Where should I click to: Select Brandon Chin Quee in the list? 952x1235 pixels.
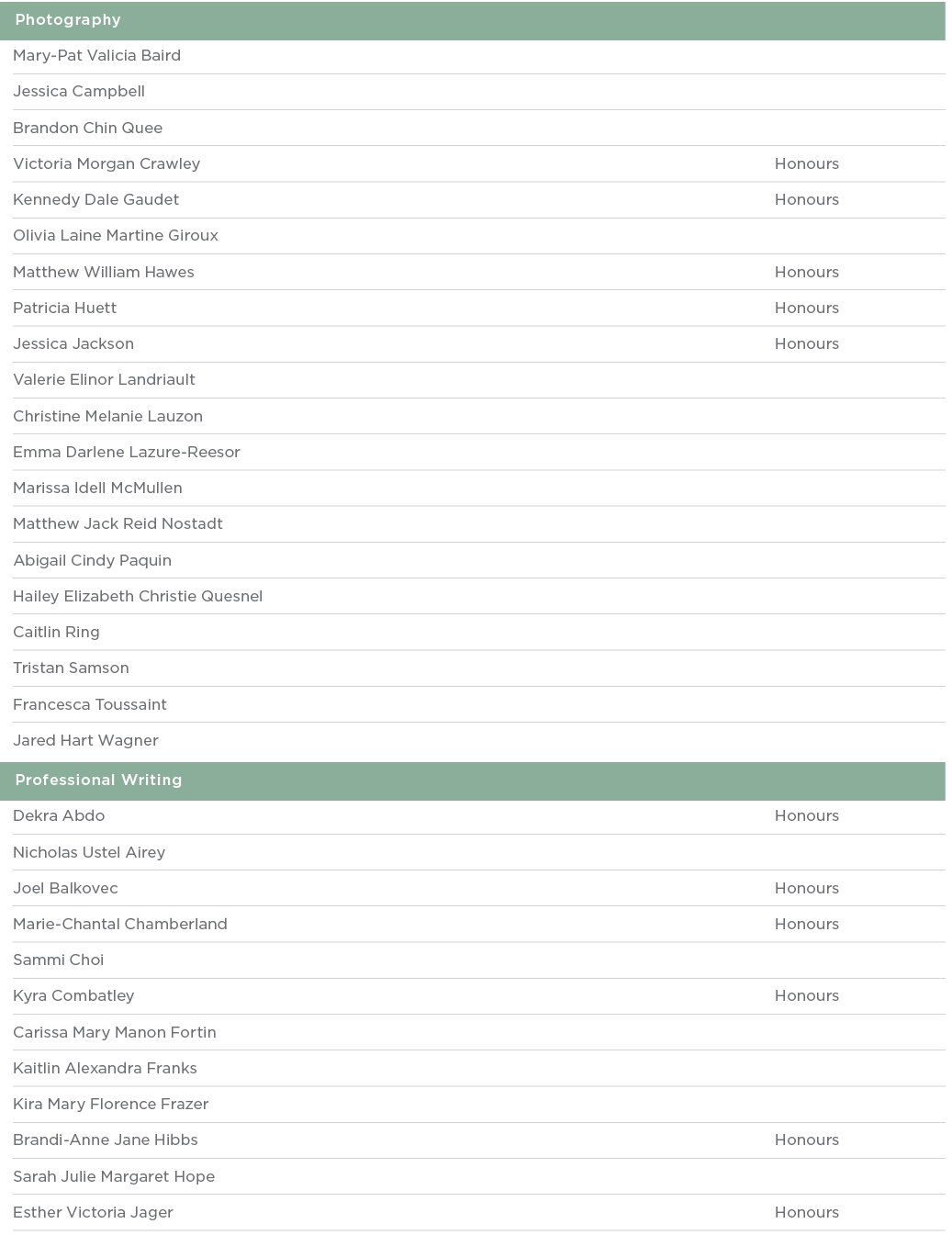point(87,128)
